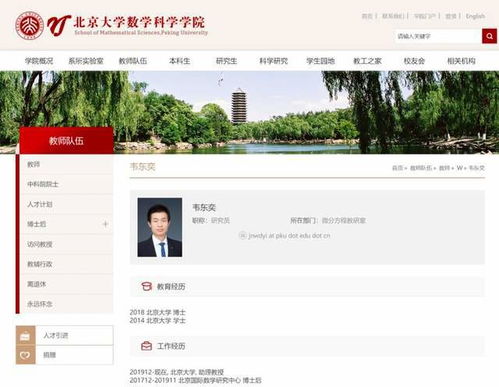The width and height of the screenshot is (499, 387).
Task: Open the 学院概况 navigation menu
Action: tap(39, 61)
